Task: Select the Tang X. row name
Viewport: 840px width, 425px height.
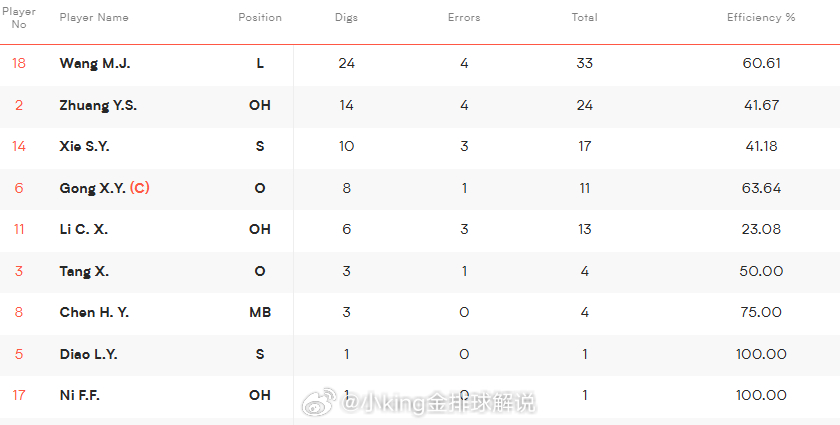Action: 84,271
